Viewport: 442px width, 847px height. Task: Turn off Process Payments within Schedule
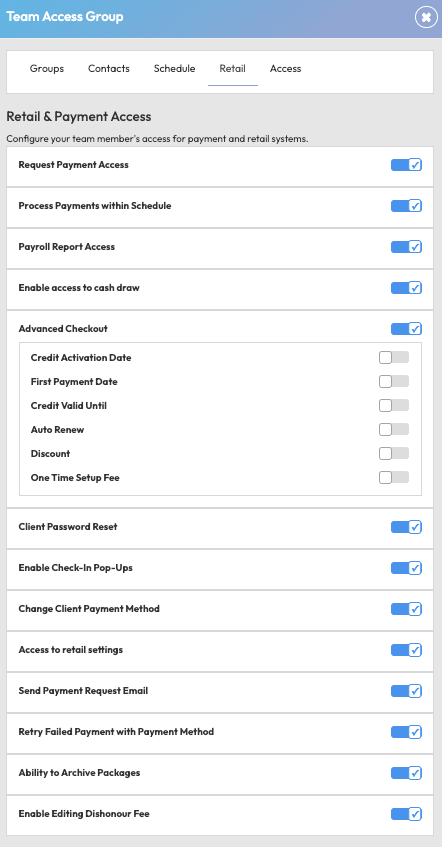[x=406, y=206]
